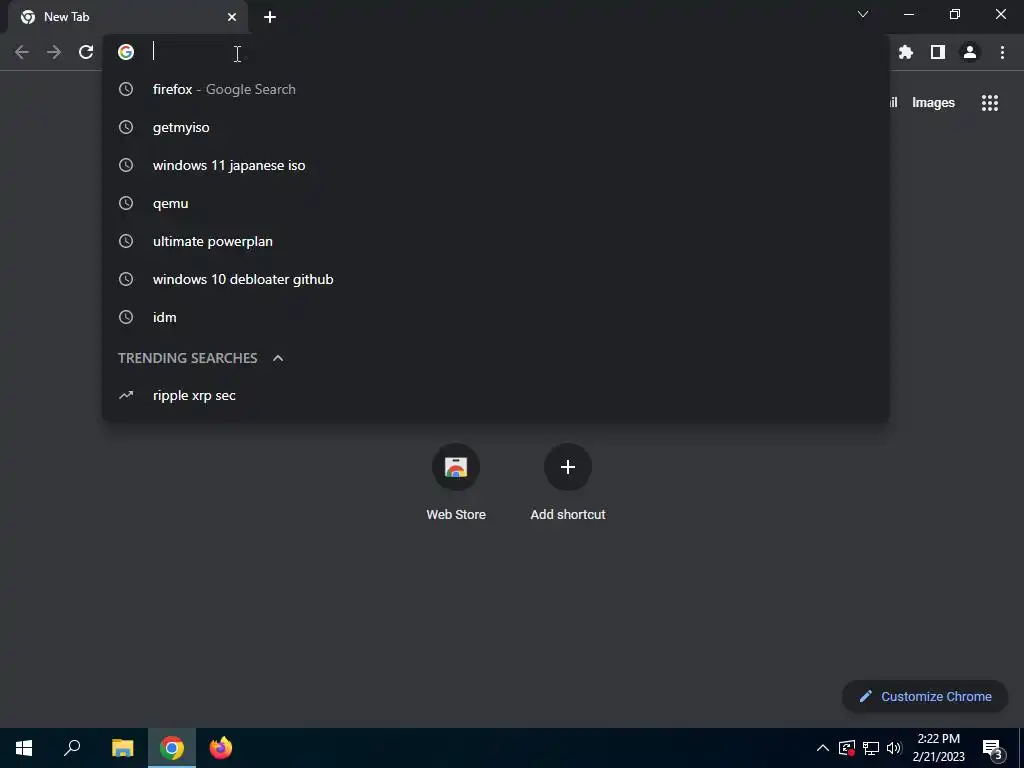Choose trending search ripple xrp sec

pos(496,395)
